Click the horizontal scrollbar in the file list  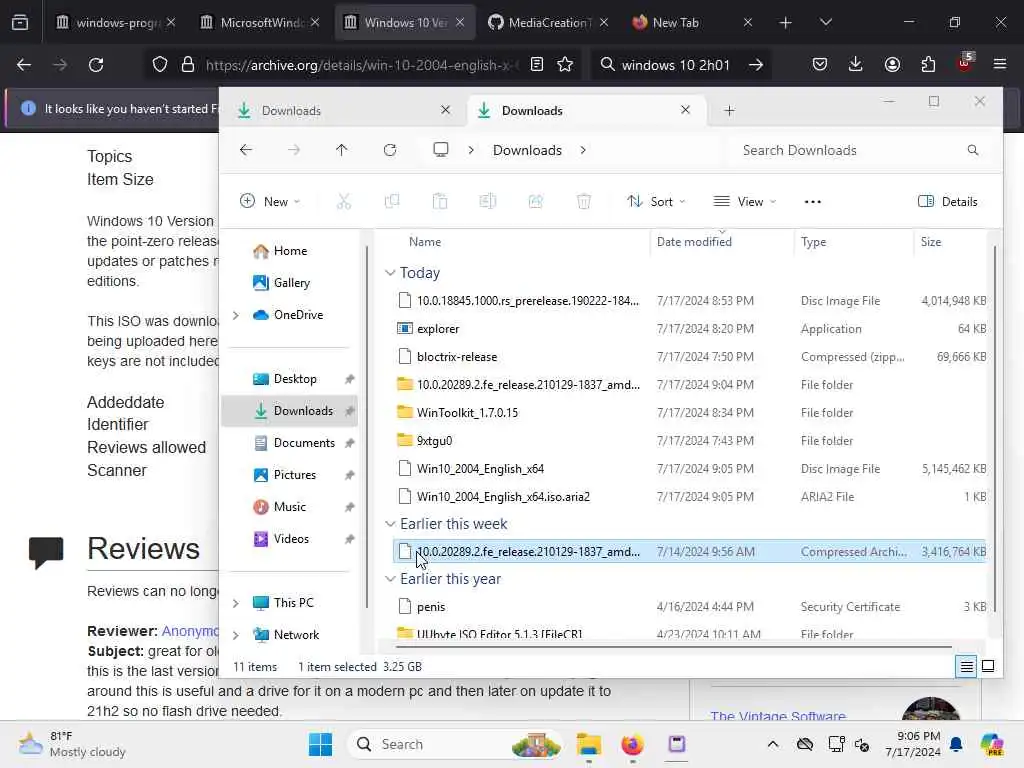tap(673, 647)
